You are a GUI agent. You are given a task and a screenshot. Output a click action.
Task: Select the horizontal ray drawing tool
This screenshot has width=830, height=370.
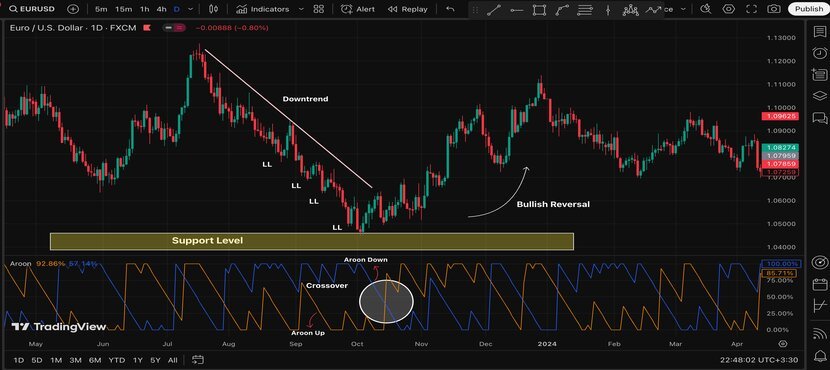coord(517,10)
